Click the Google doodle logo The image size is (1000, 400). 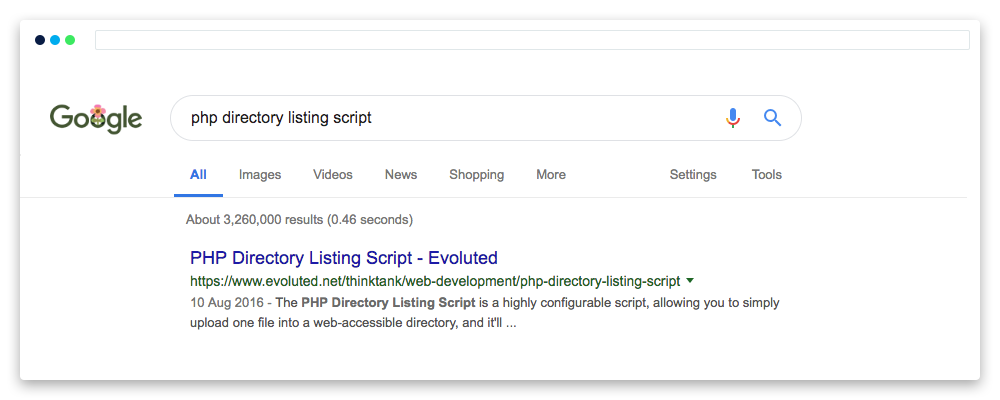coord(96,119)
